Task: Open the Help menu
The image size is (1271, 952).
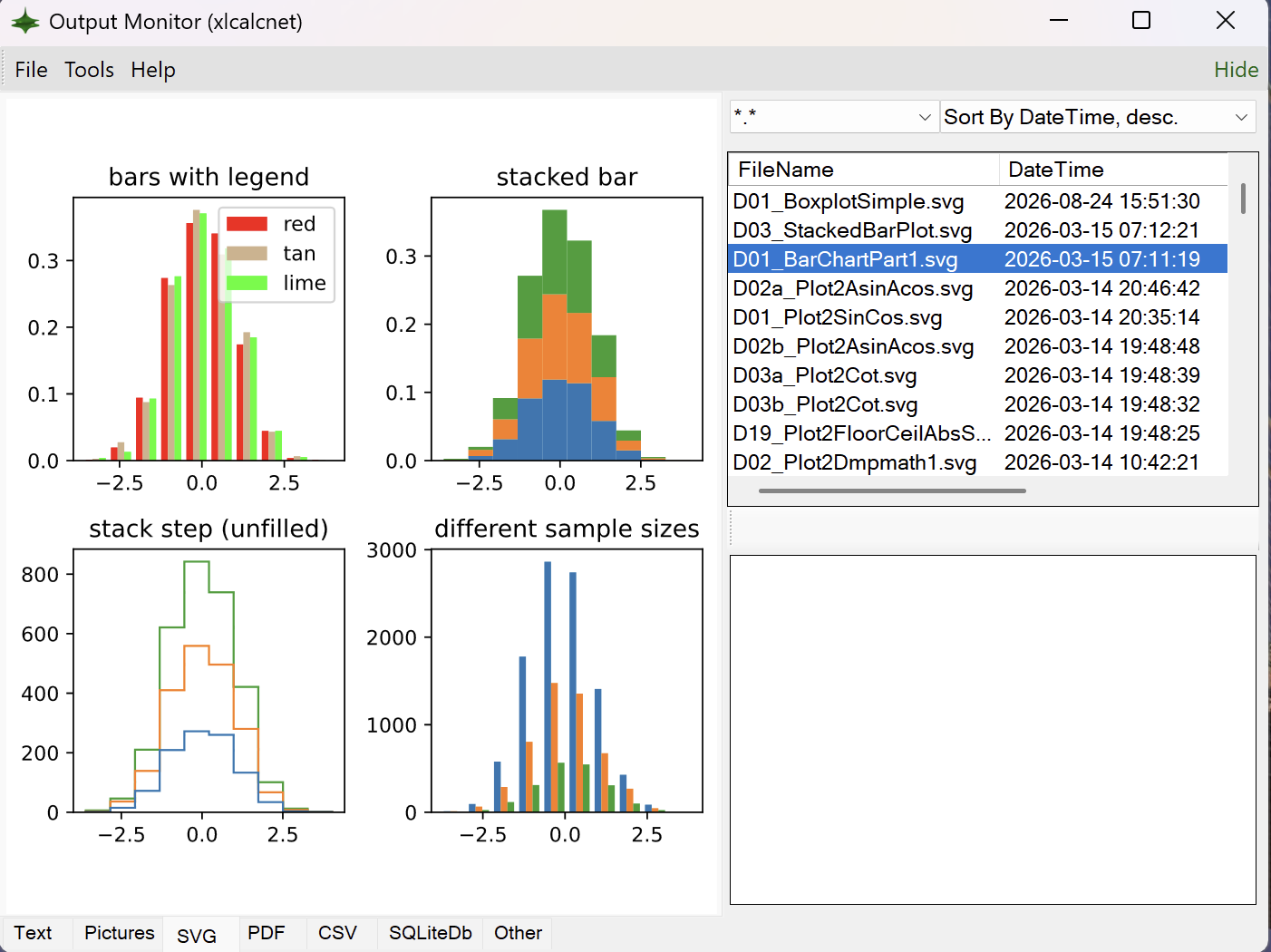Action: click(x=152, y=70)
